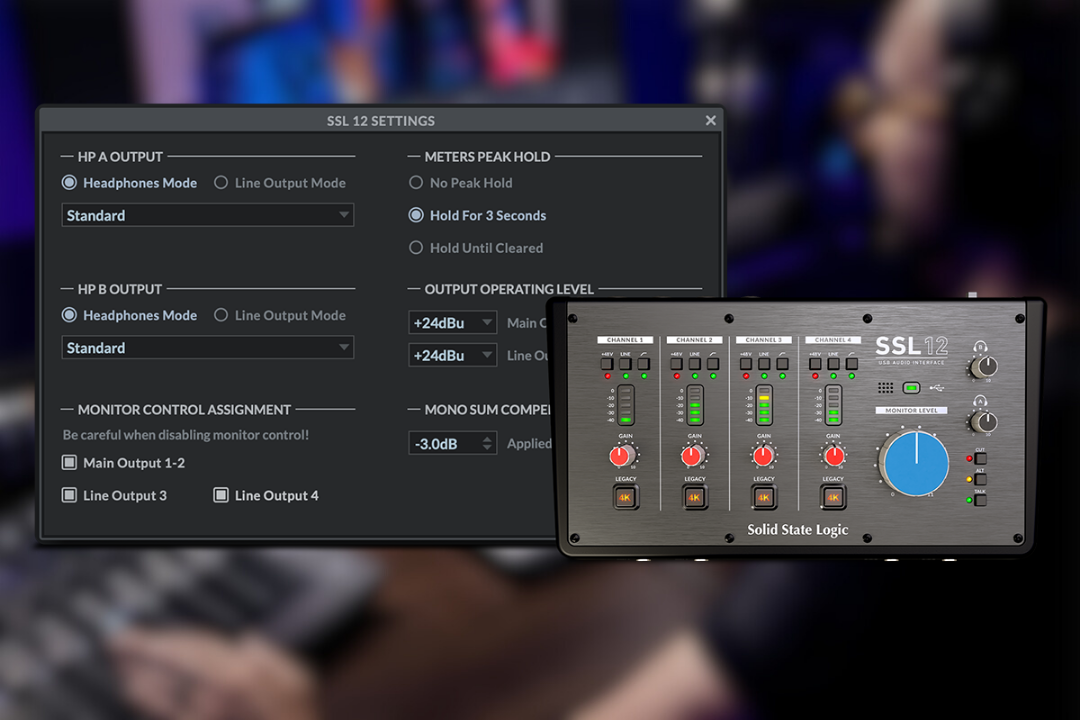This screenshot has height=720, width=1080.
Task: Toggle the +48V button on Channel 1
Action: (606, 364)
